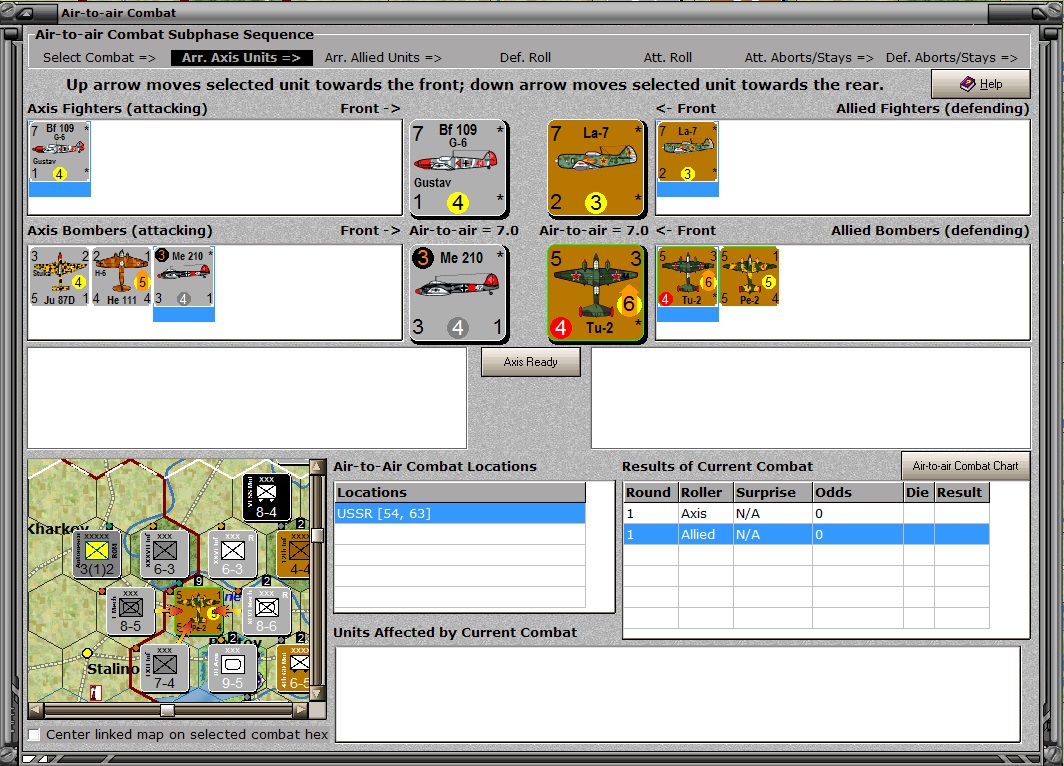Image resolution: width=1064 pixels, height=766 pixels.
Task: Click the Axis Ready button
Action: [531, 362]
